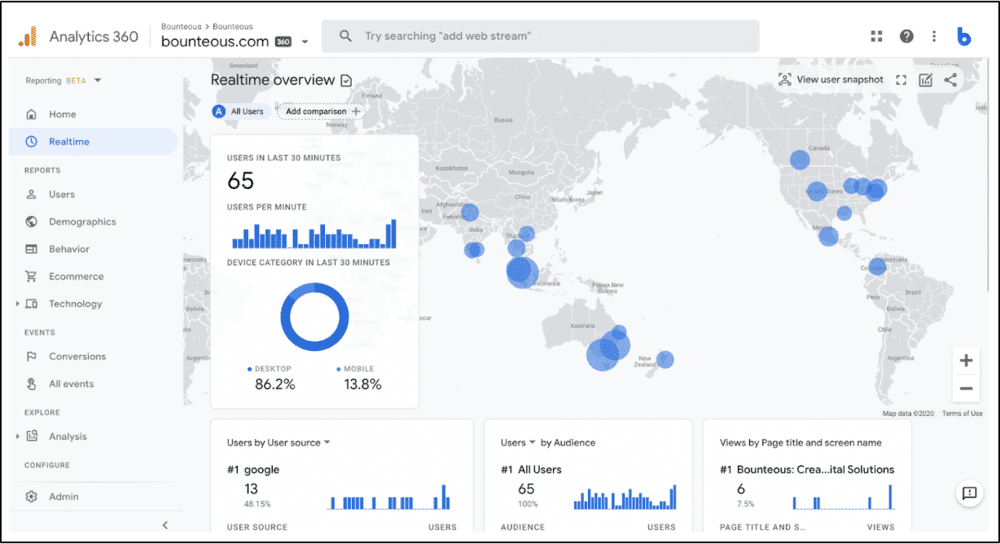The width and height of the screenshot is (1000, 544).
Task: Click the user bubble over New Zealand
Action: [x=665, y=360]
